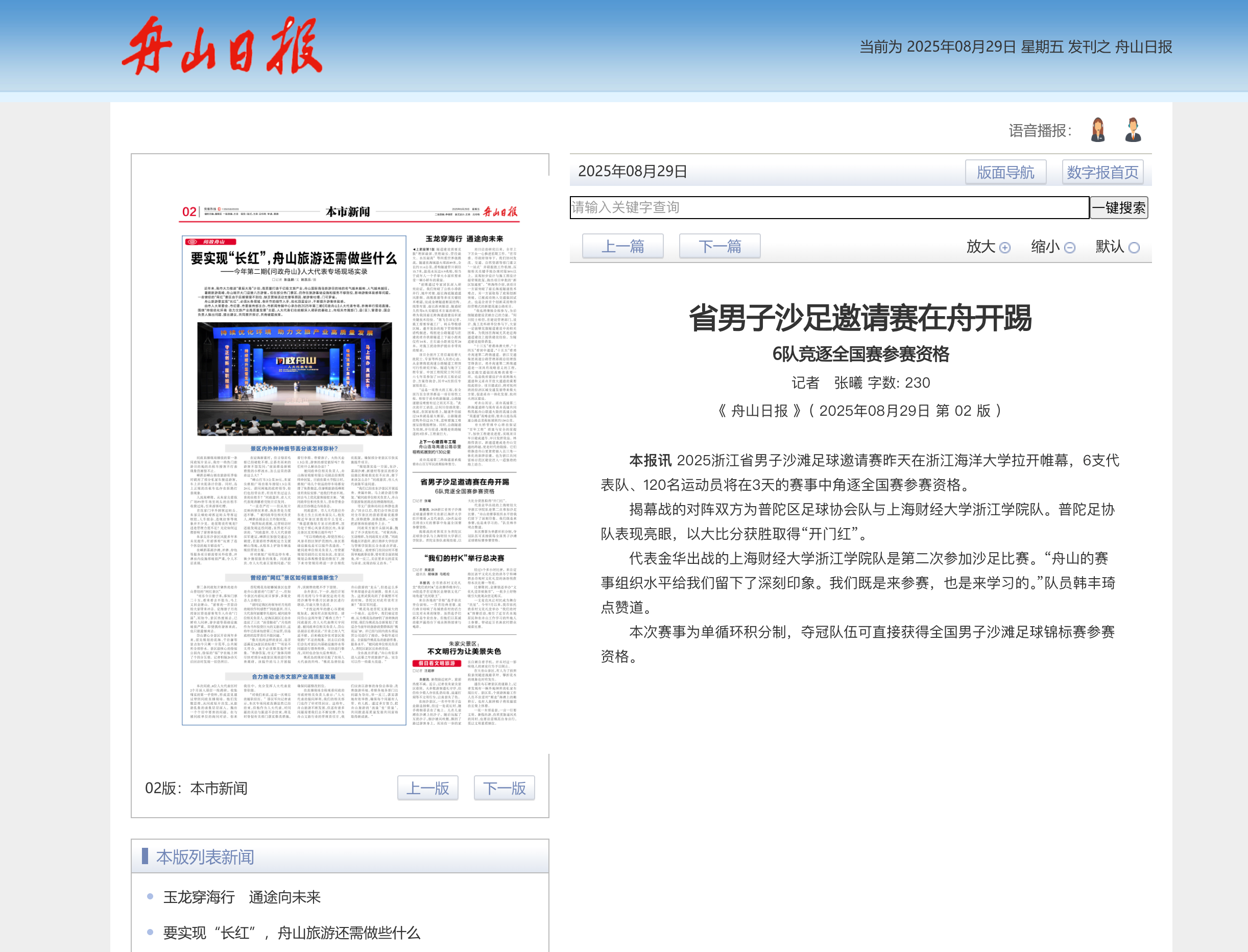Click 02 page number on thumbnail
1248x952 pixels.
(188, 212)
